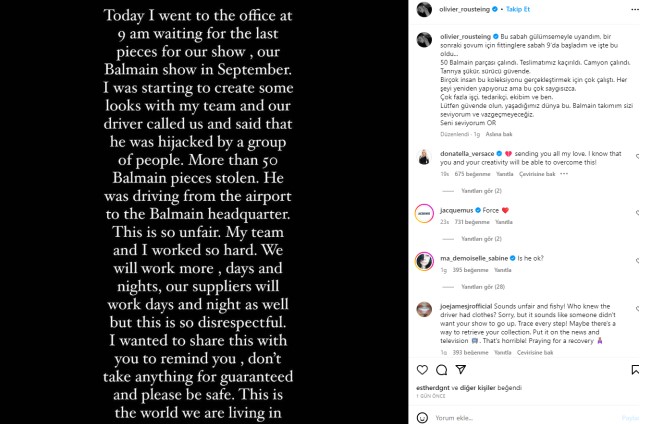The width and height of the screenshot is (664, 424).
Task: Open the emoji picker in comment box
Action: [x=425, y=416]
